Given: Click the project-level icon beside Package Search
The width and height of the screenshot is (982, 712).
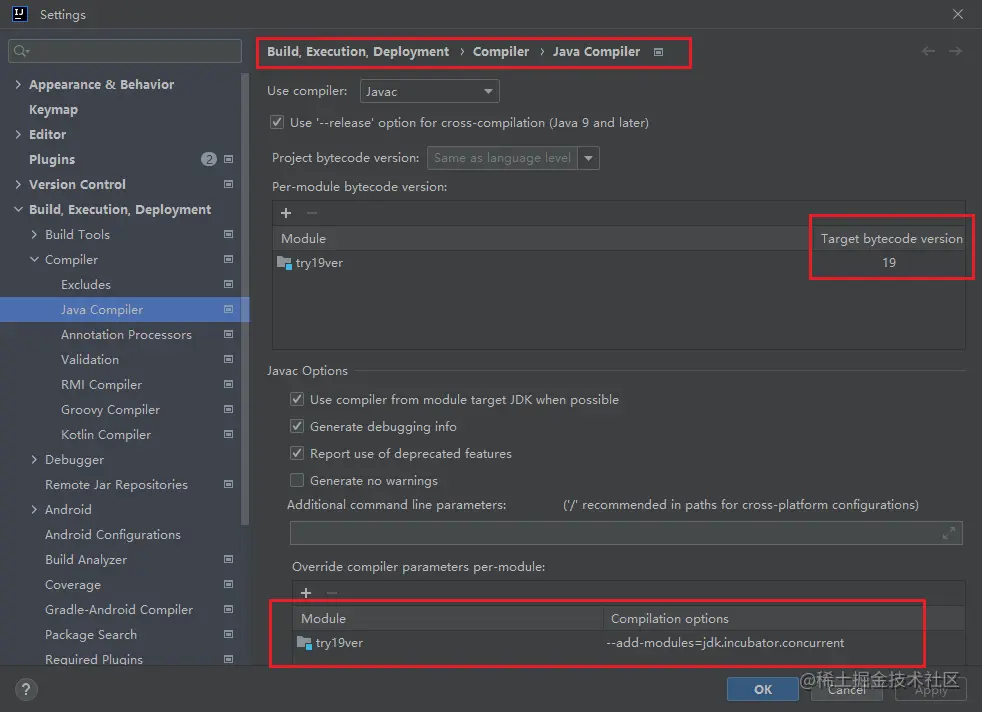Looking at the screenshot, I should coord(229,634).
